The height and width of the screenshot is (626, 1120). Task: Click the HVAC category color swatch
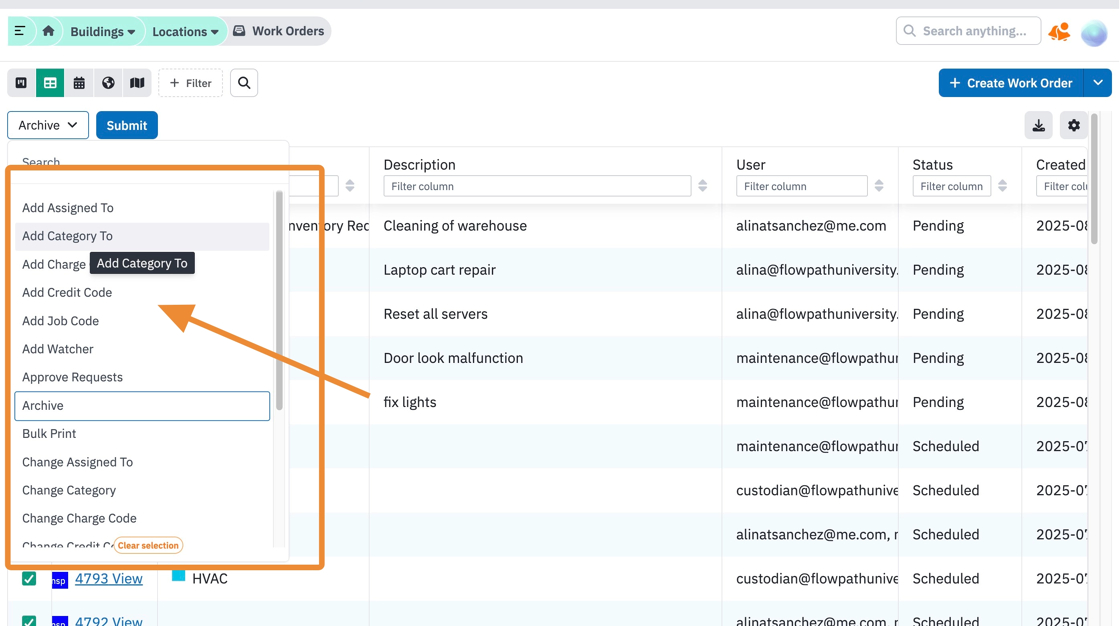179,575
